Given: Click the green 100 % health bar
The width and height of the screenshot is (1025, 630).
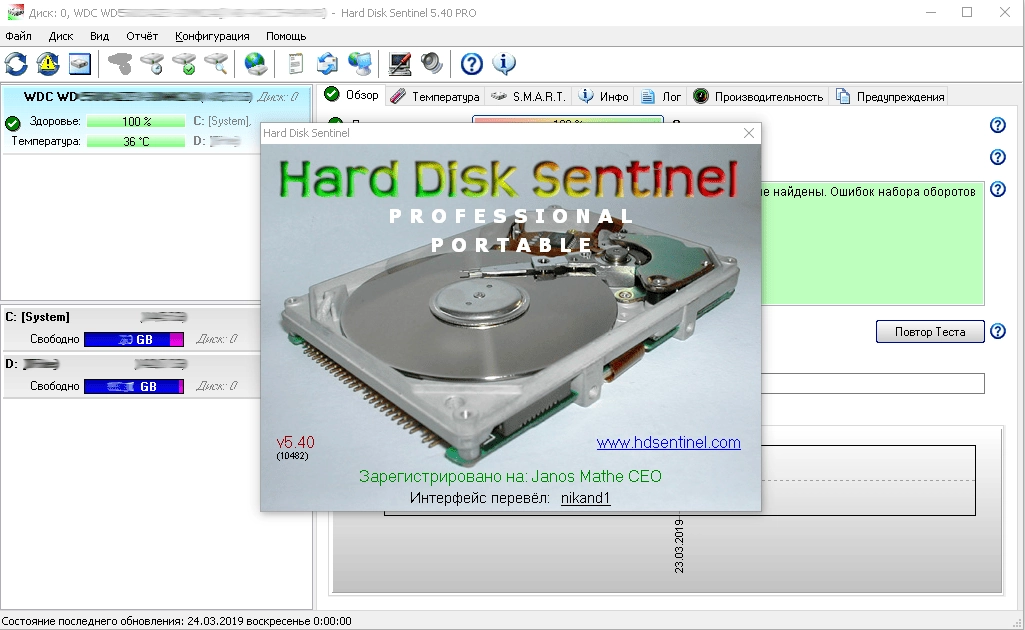Looking at the screenshot, I should 136,122.
